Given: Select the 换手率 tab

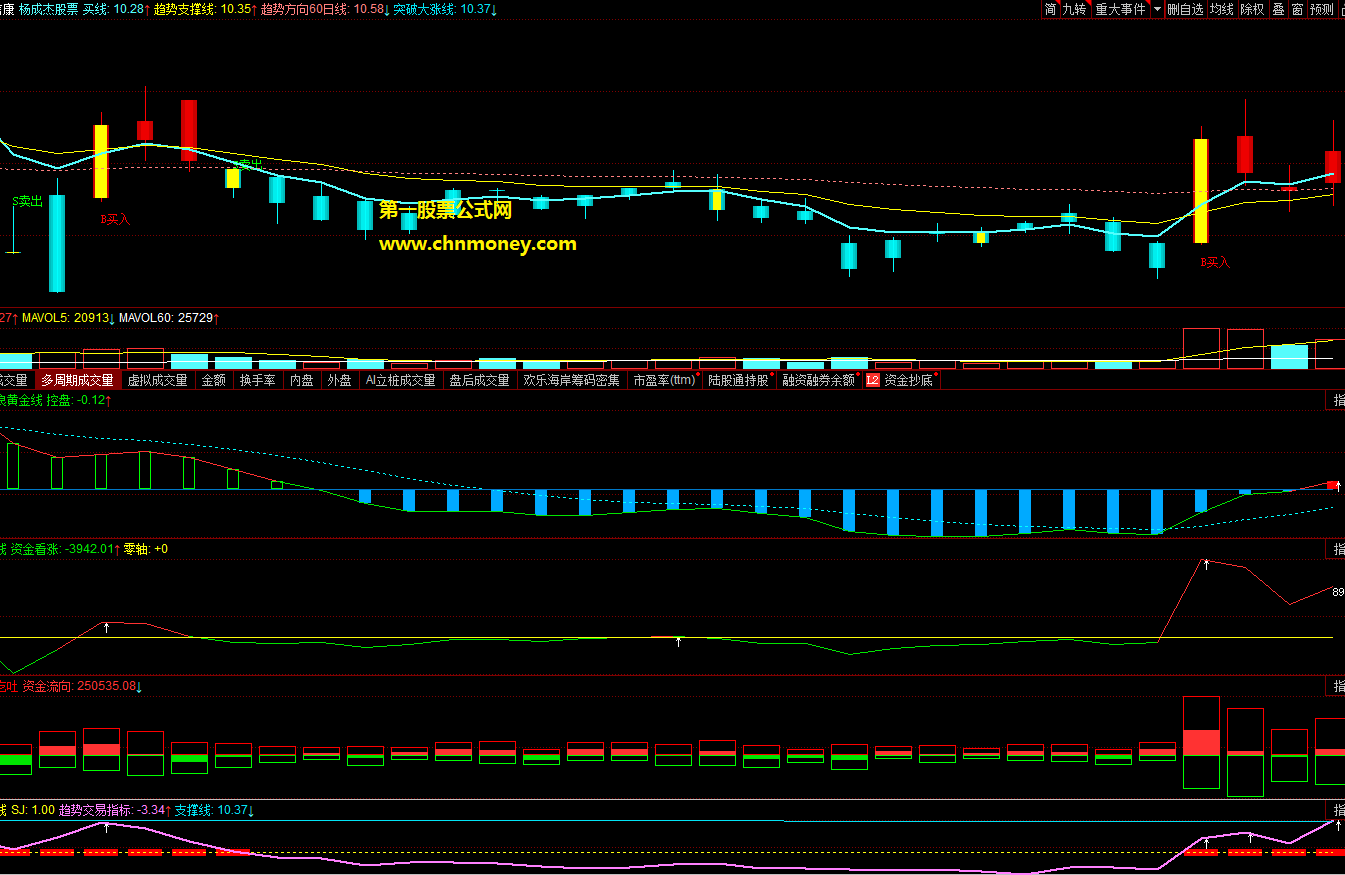Looking at the screenshot, I should point(257,380).
